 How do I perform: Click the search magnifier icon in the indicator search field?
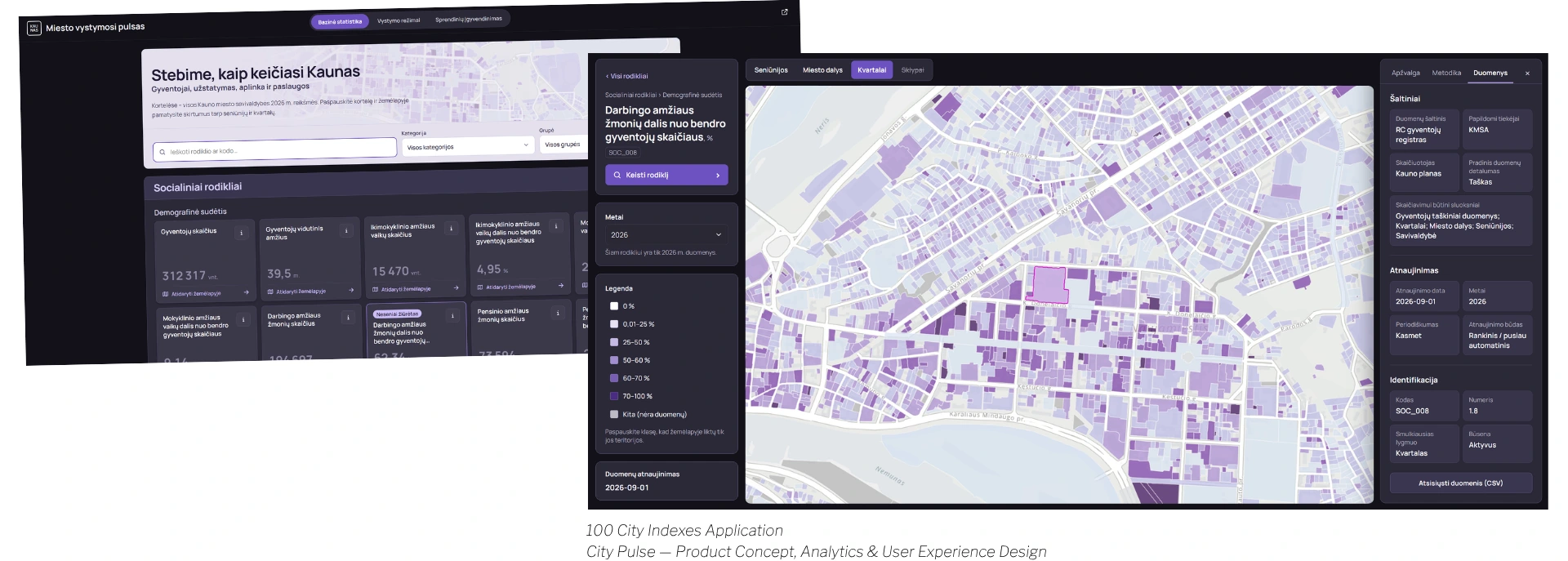pos(163,152)
